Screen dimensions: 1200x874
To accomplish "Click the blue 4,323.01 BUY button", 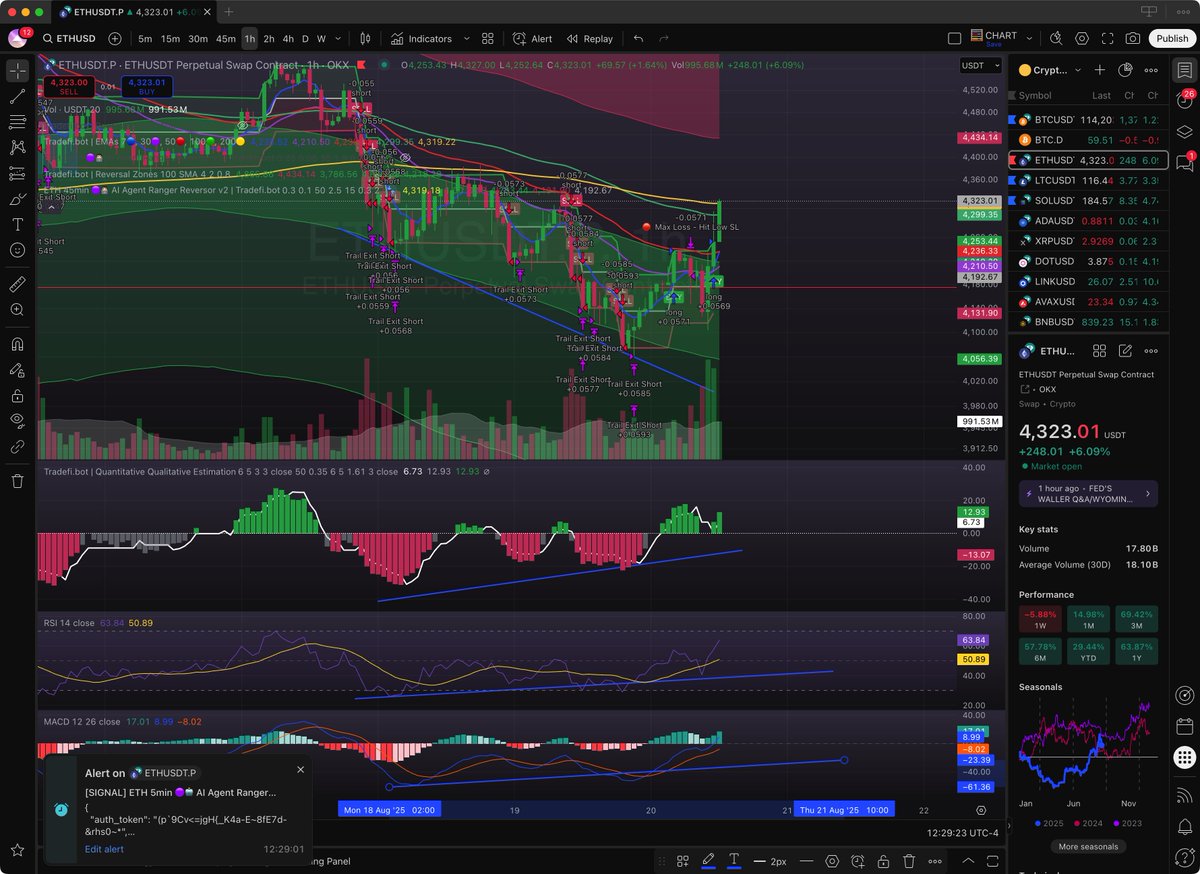I will (147, 86).
